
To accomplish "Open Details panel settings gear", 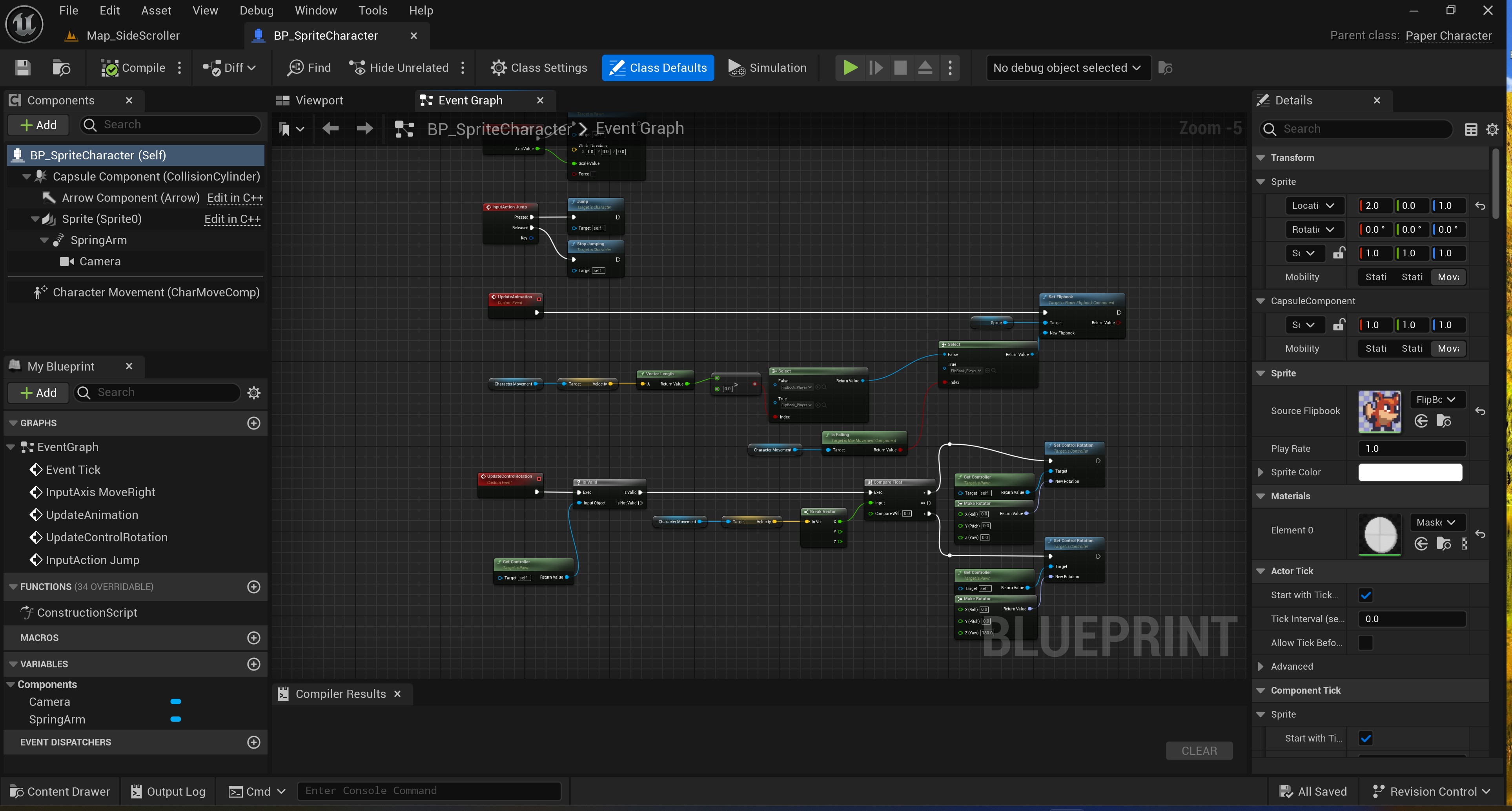I will [1492, 129].
